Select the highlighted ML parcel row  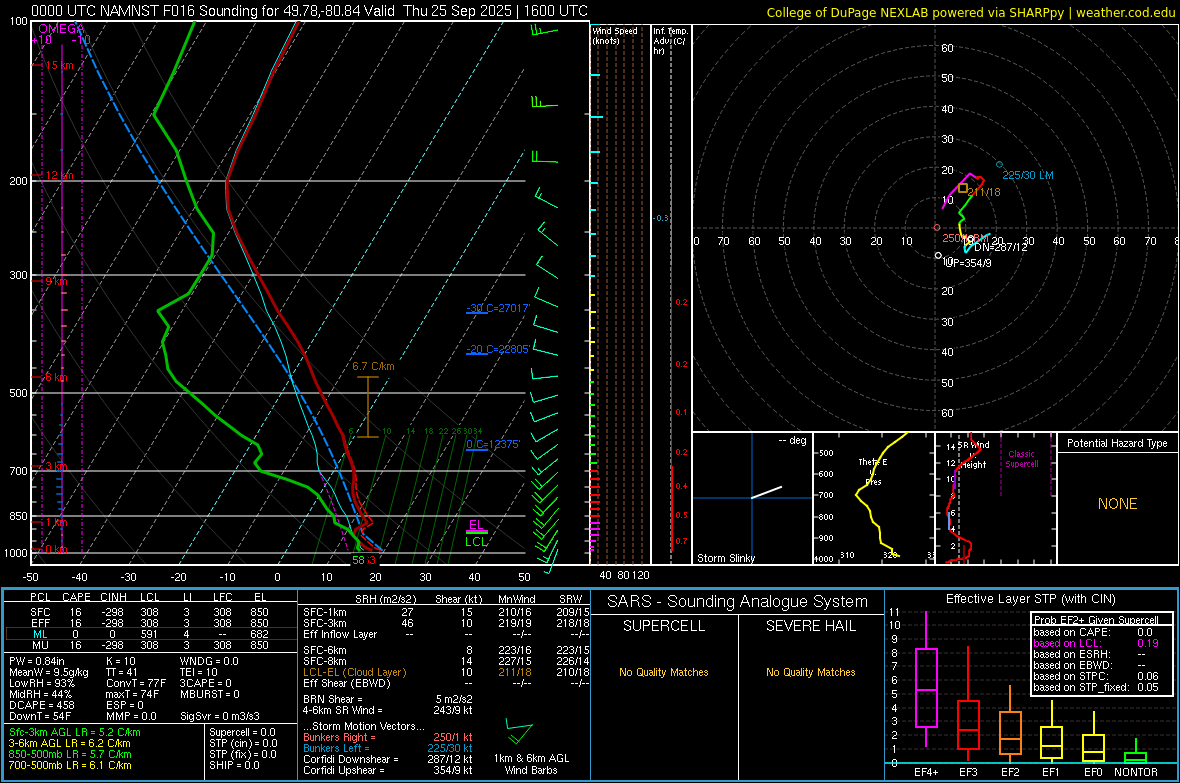pyautogui.click(x=149, y=635)
